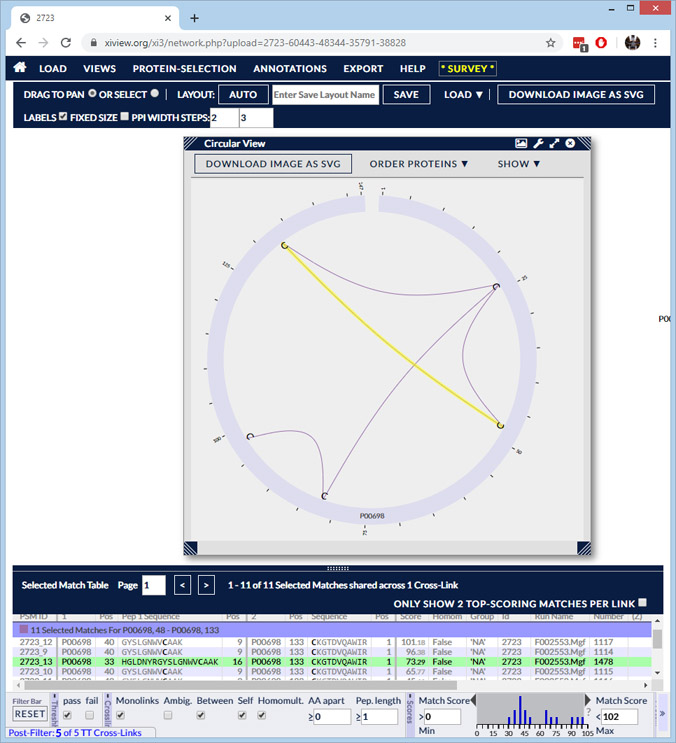Click bottom-left resize corner of Circular View
The height and width of the screenshot is (743, 676).
190,548
